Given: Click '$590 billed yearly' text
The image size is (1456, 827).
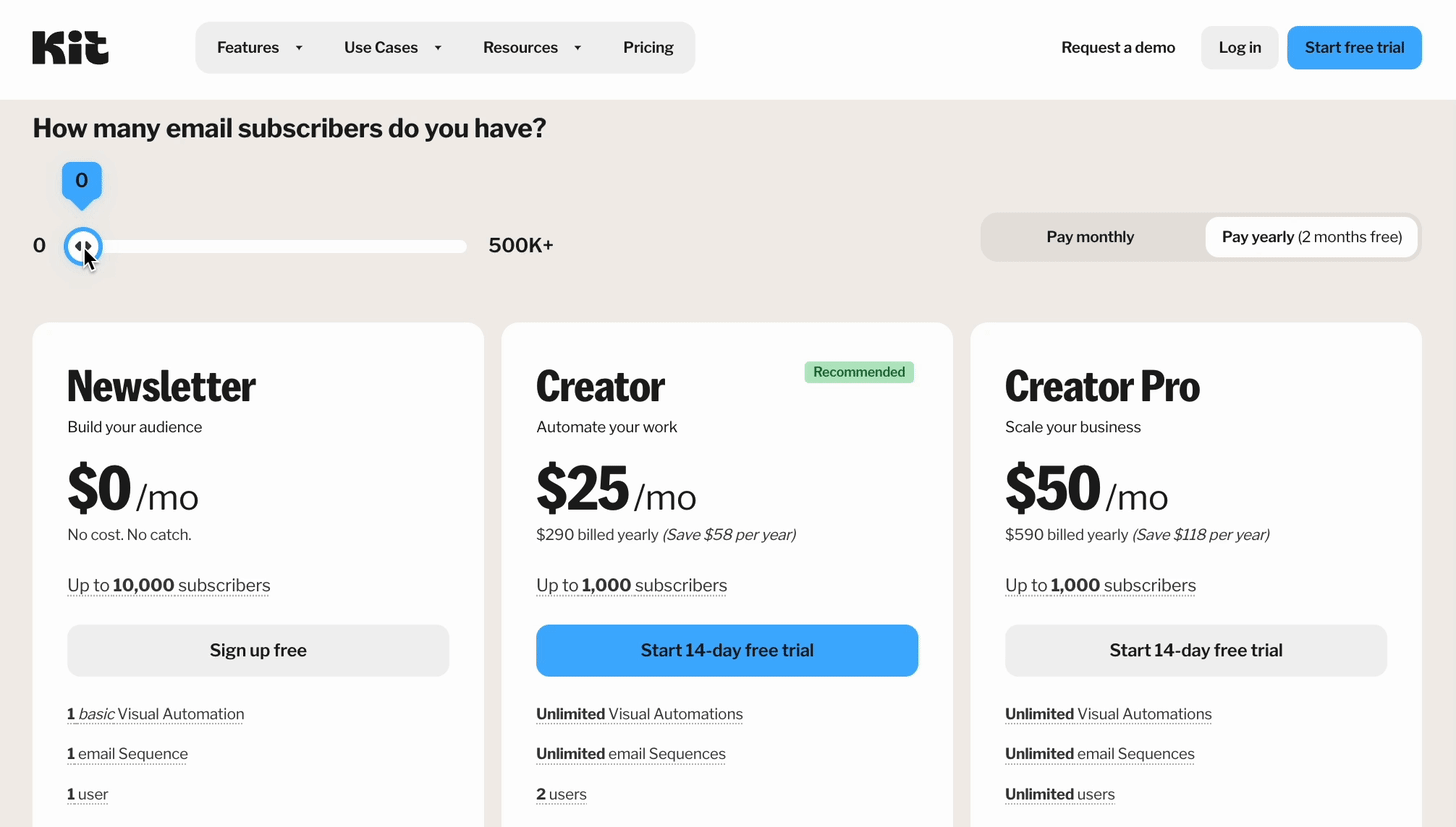Looking at the screenshot, I should tap(1066, 535).
